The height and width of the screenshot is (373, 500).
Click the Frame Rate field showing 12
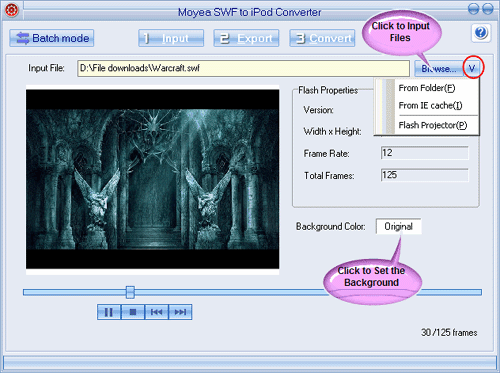(425, 153)
